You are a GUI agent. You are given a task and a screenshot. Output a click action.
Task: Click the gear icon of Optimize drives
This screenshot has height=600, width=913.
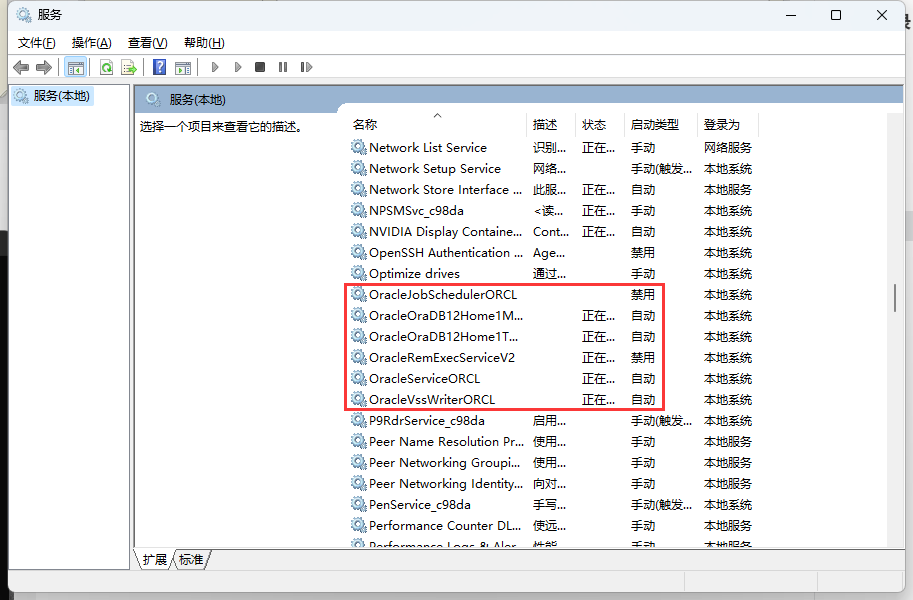click(x=359, y=273)
